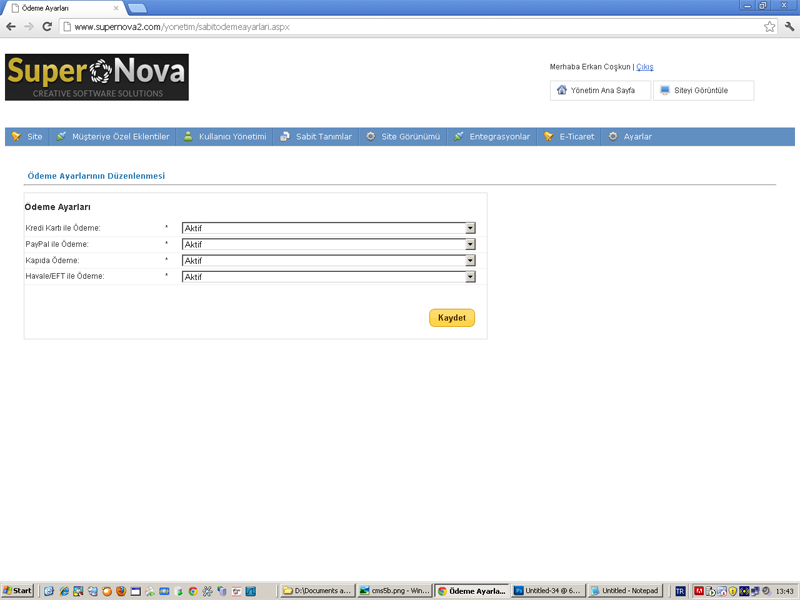Open the Kredi Kartı ile Ödeme dropdown

pos(329,228)
